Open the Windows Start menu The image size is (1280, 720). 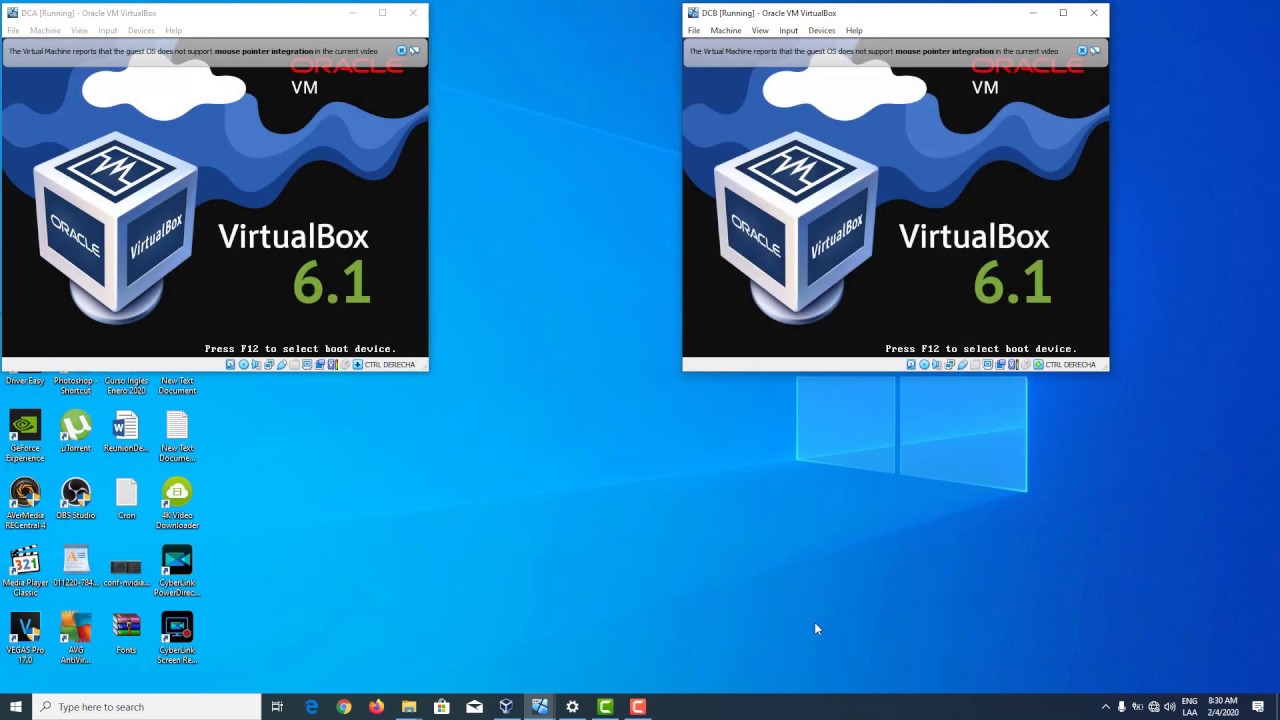pos(16,707)
